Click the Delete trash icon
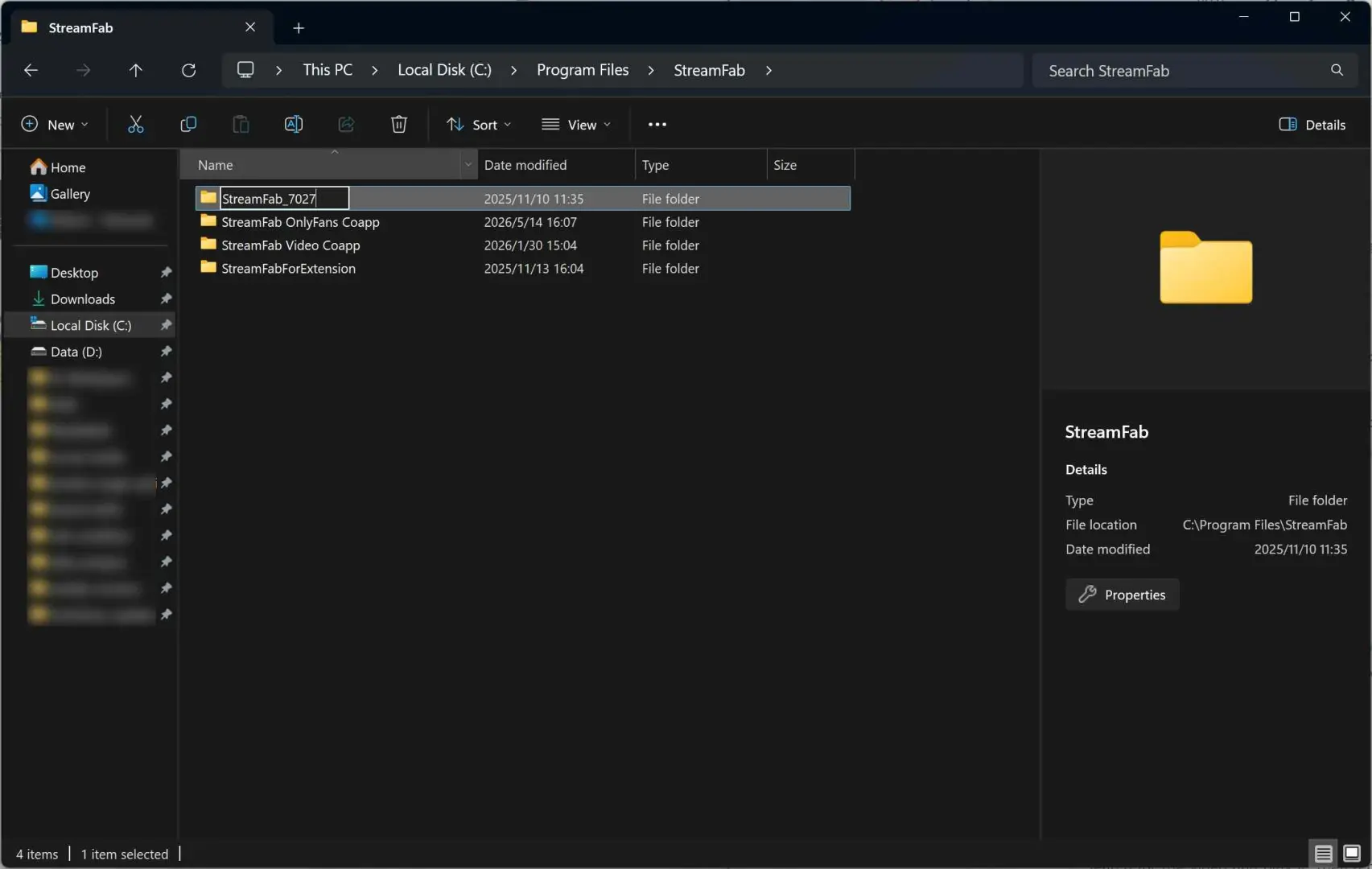Screen dimensions: 1372x869 point(399,124)
